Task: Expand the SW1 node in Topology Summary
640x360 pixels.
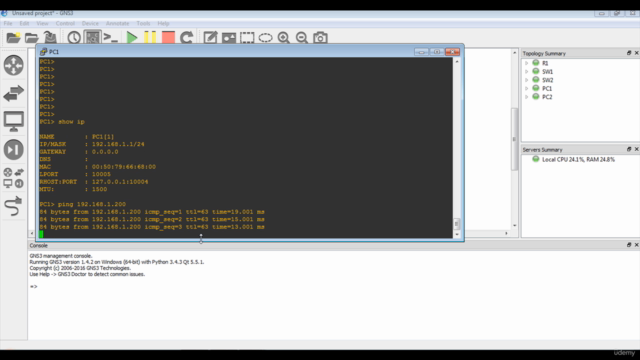Action: tap(527, 71)
